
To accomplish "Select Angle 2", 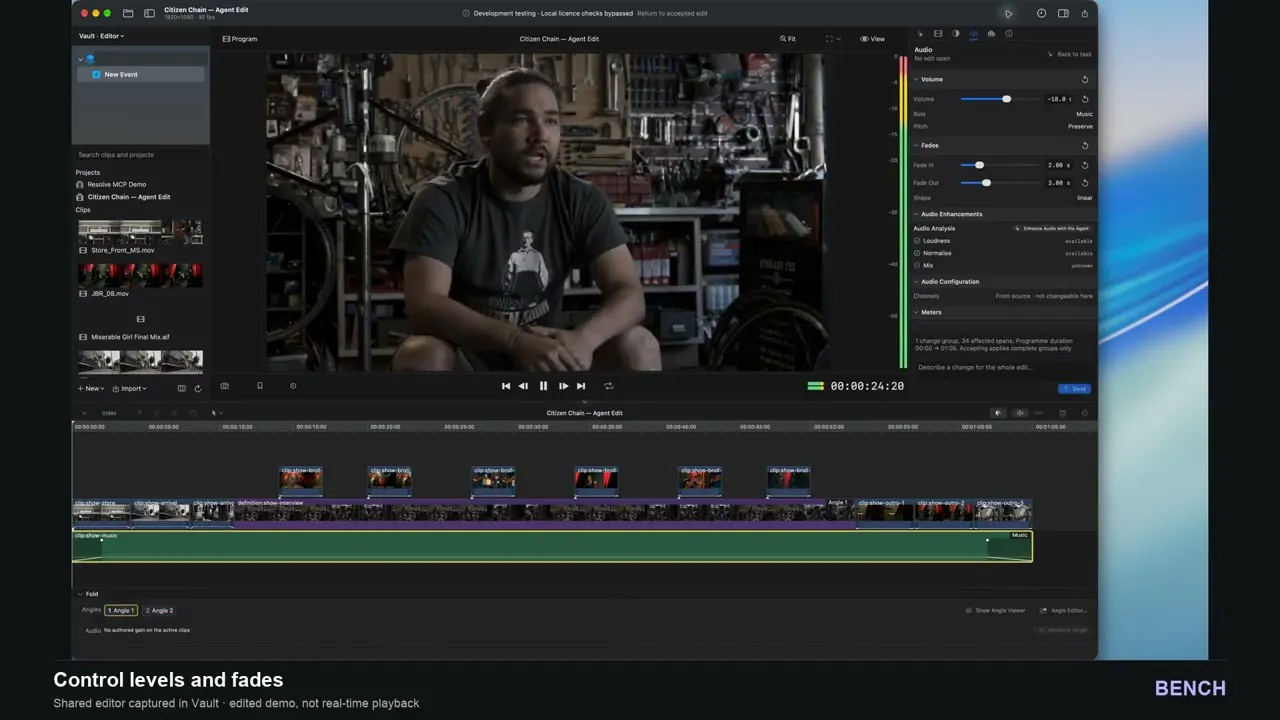I will pyautogui.click(x=159, y=610).
